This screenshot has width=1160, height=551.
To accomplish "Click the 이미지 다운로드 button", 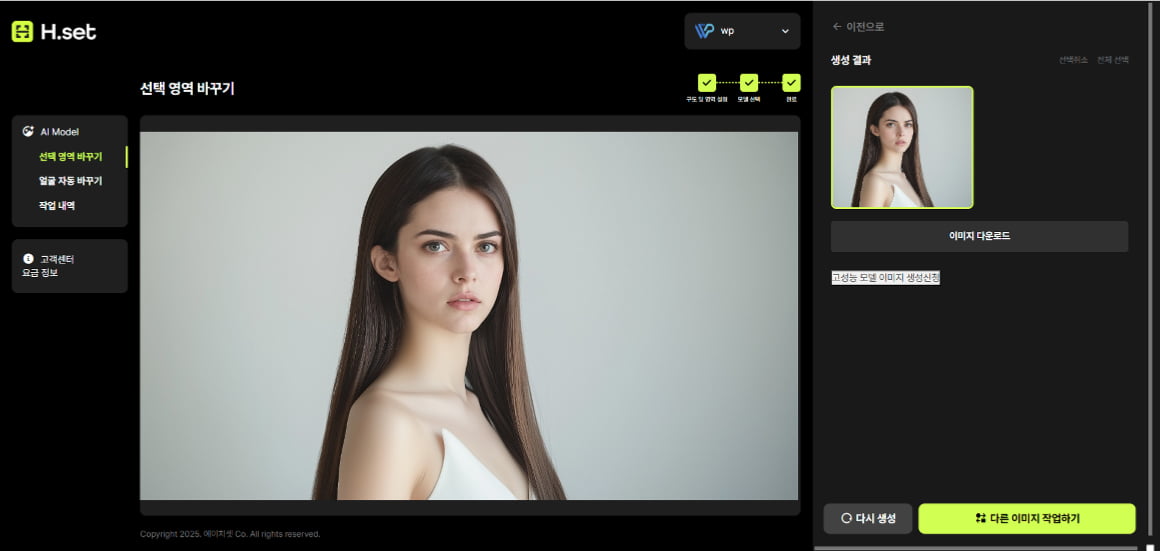I will [x=979, y=237].
